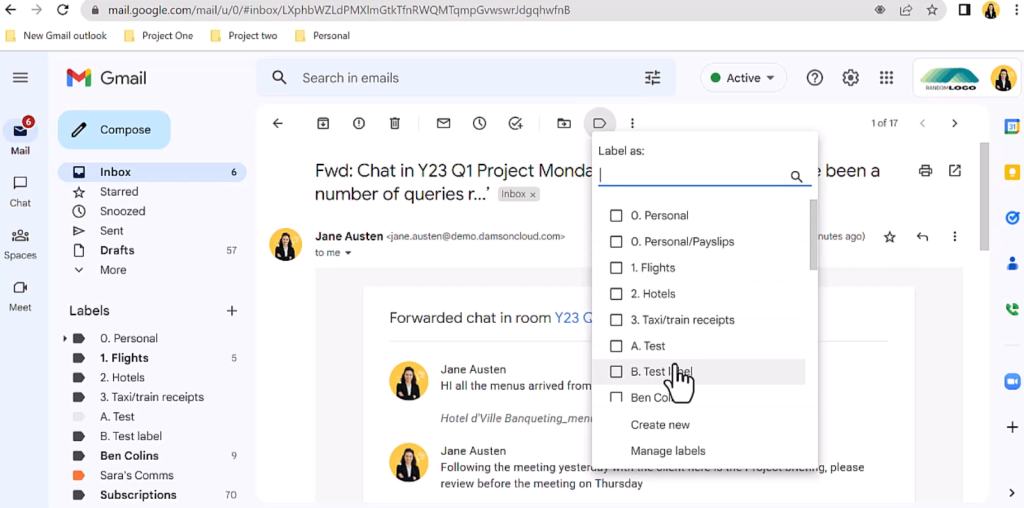Open the Active status dropdown
1024x508 pixels.
pos(743,78)
